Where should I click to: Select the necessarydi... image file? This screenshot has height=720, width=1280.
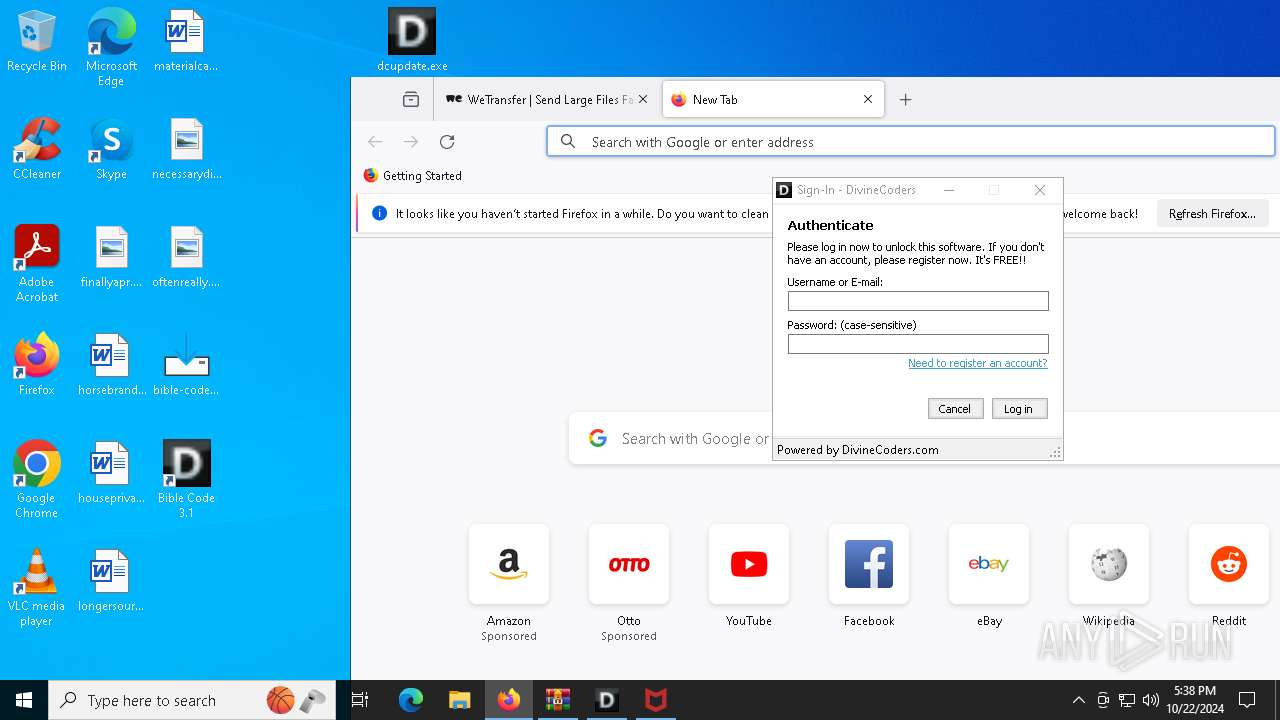[x=186, y=149]
